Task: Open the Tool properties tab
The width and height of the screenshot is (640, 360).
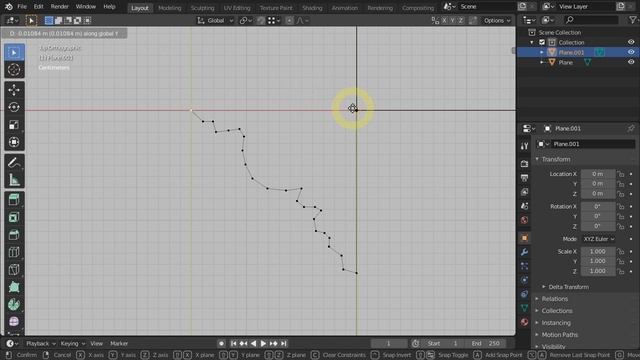Action: pos(524,146)
